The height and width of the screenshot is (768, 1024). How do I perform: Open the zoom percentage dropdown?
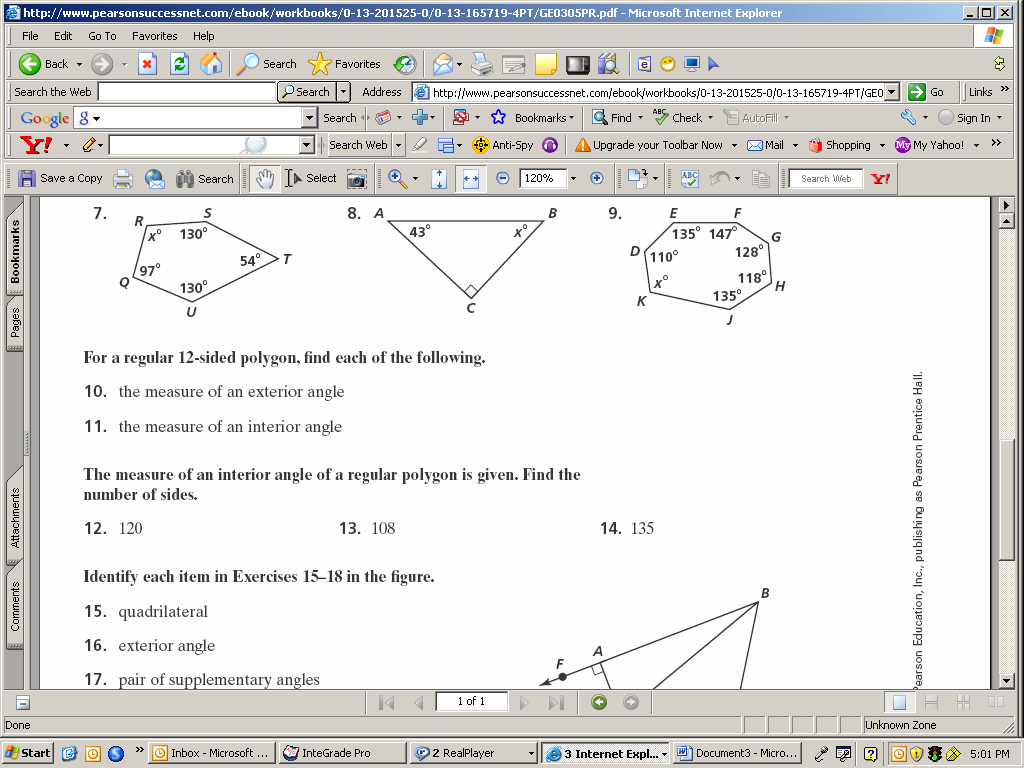(x=572, y=179)
